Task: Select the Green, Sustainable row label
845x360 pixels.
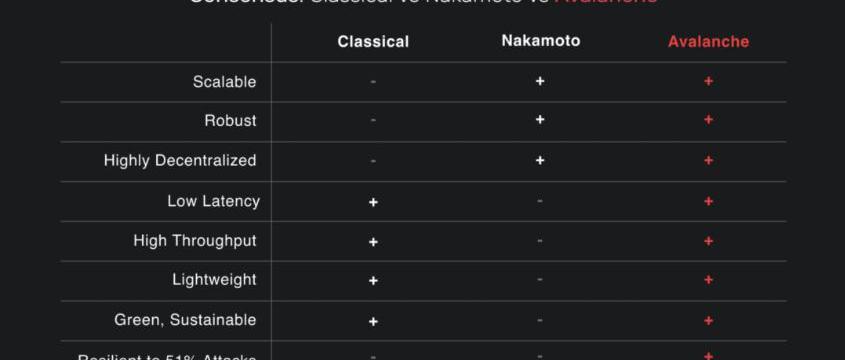Action: coord(185,320)
